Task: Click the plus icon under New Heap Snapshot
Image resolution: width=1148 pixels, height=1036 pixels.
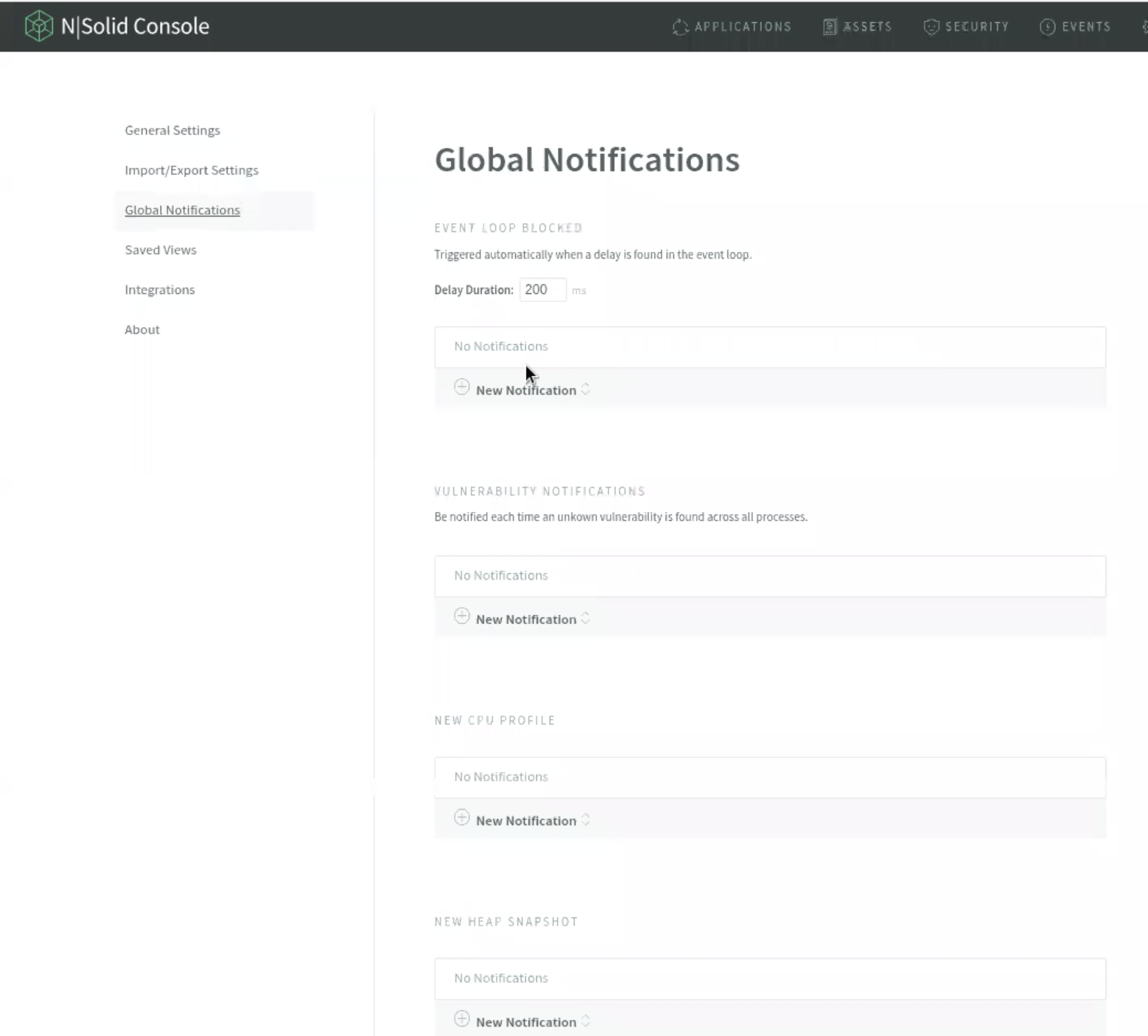Action: [x=462, y=1018]
